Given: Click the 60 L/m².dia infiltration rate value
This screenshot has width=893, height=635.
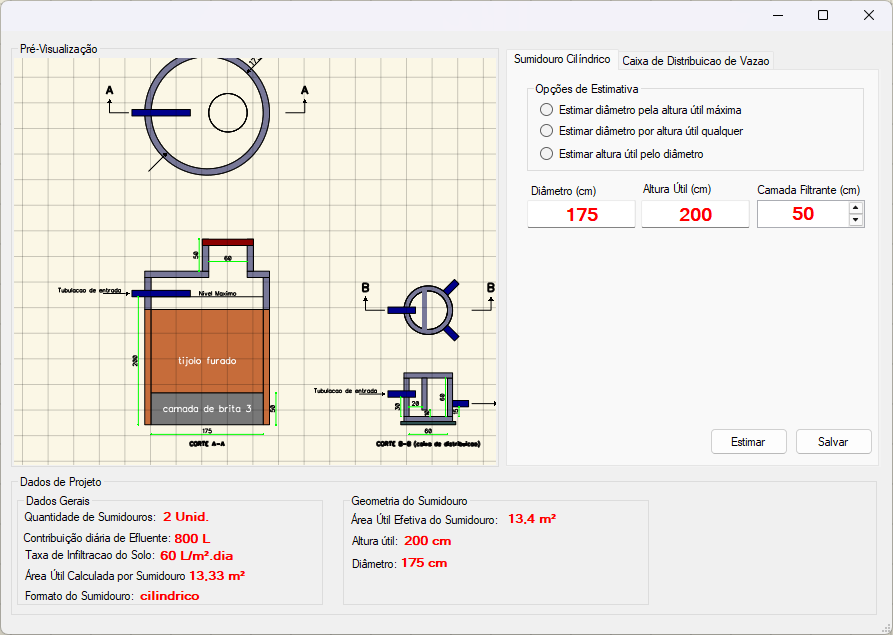Looking at the screenshot, I should click(x=196, y=556).
